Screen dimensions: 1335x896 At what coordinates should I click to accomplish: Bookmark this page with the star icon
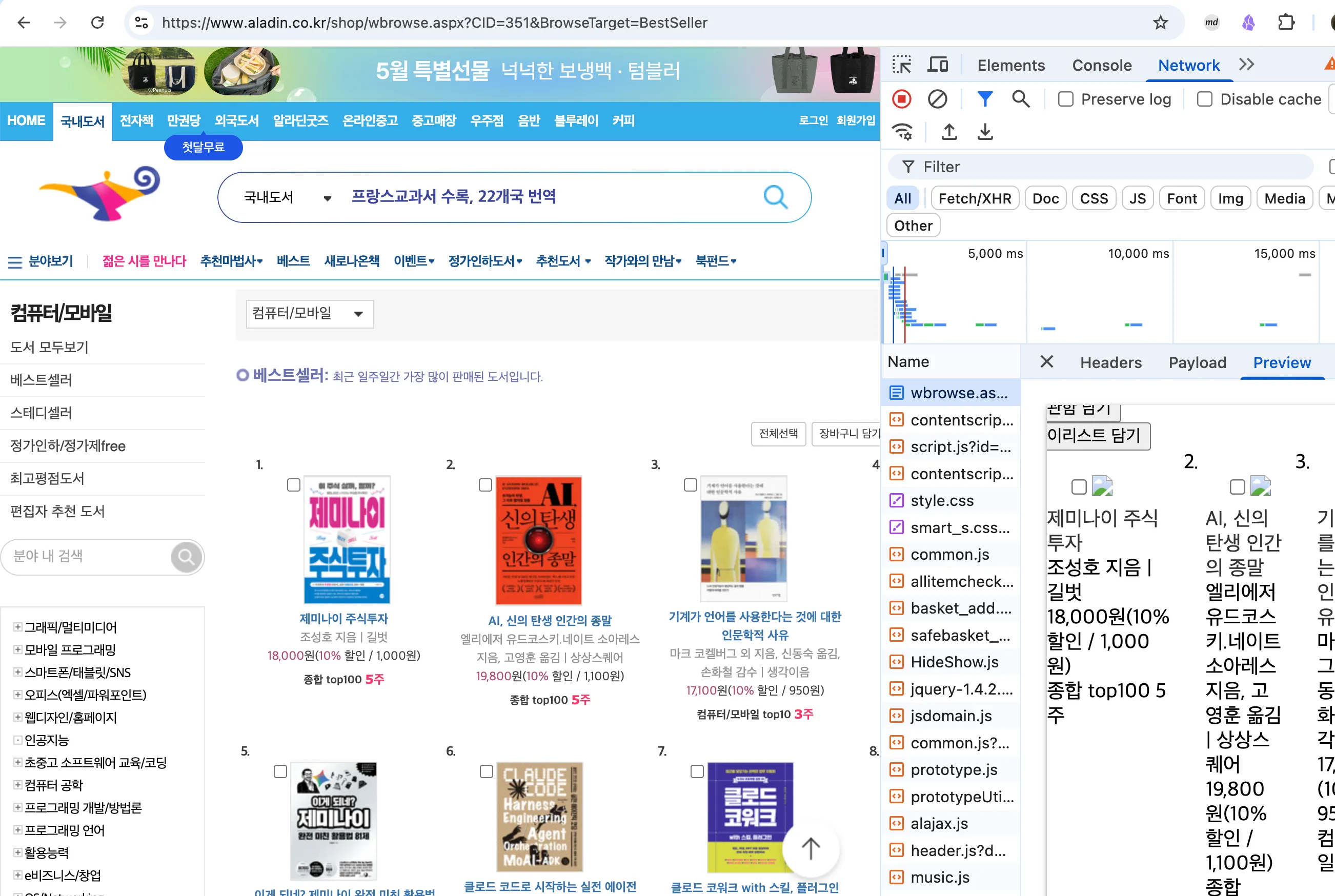click(x=1160, y=23)
